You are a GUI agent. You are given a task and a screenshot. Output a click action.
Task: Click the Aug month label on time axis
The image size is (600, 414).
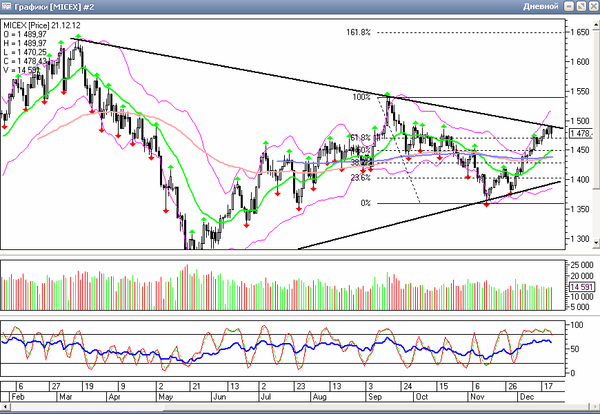[x=320, y=397]
